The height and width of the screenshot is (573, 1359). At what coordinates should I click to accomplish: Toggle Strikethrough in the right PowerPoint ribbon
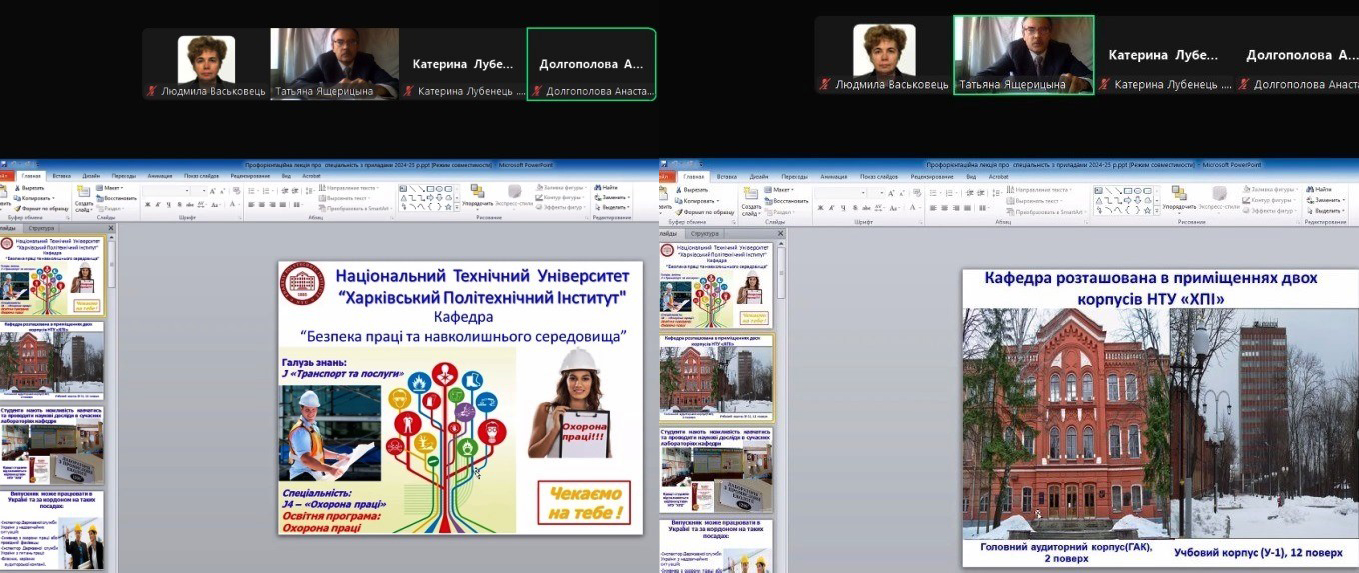[866, 207]
